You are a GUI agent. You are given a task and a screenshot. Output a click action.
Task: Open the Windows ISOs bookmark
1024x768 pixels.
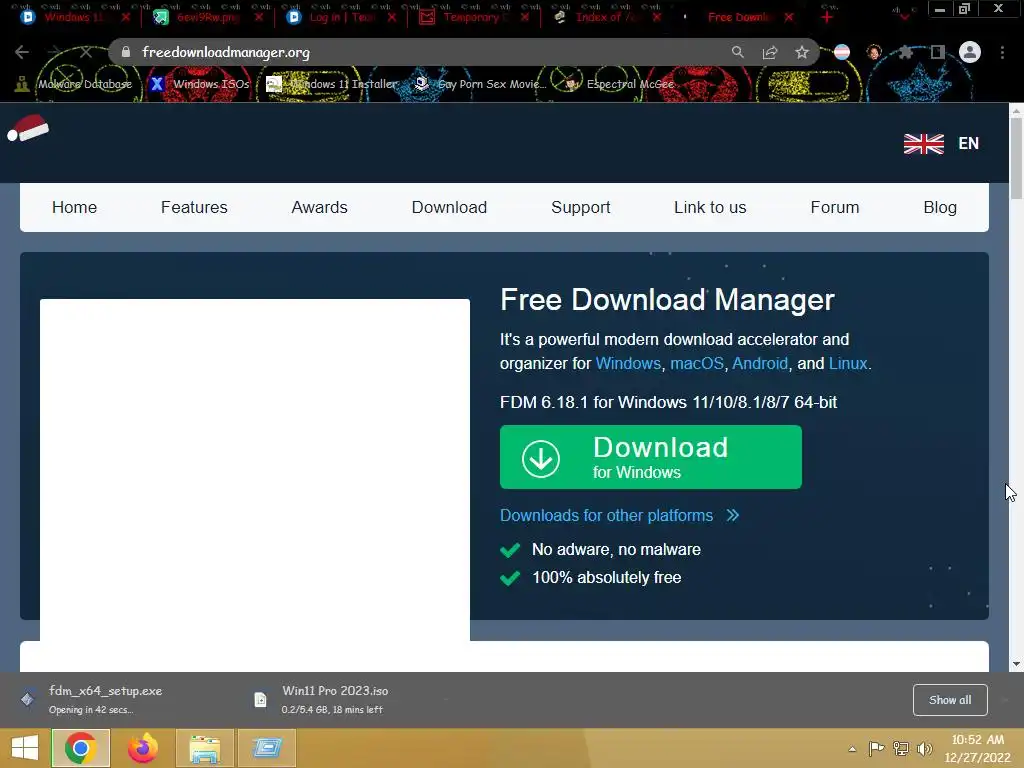pos(199,84)
